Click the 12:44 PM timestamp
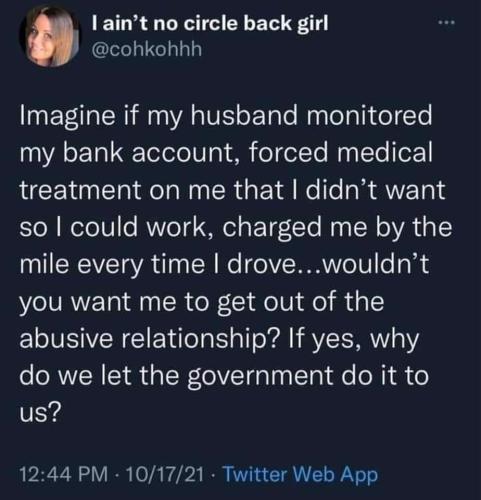The height and width of the screenshot is (500, 481). [64, 474]
